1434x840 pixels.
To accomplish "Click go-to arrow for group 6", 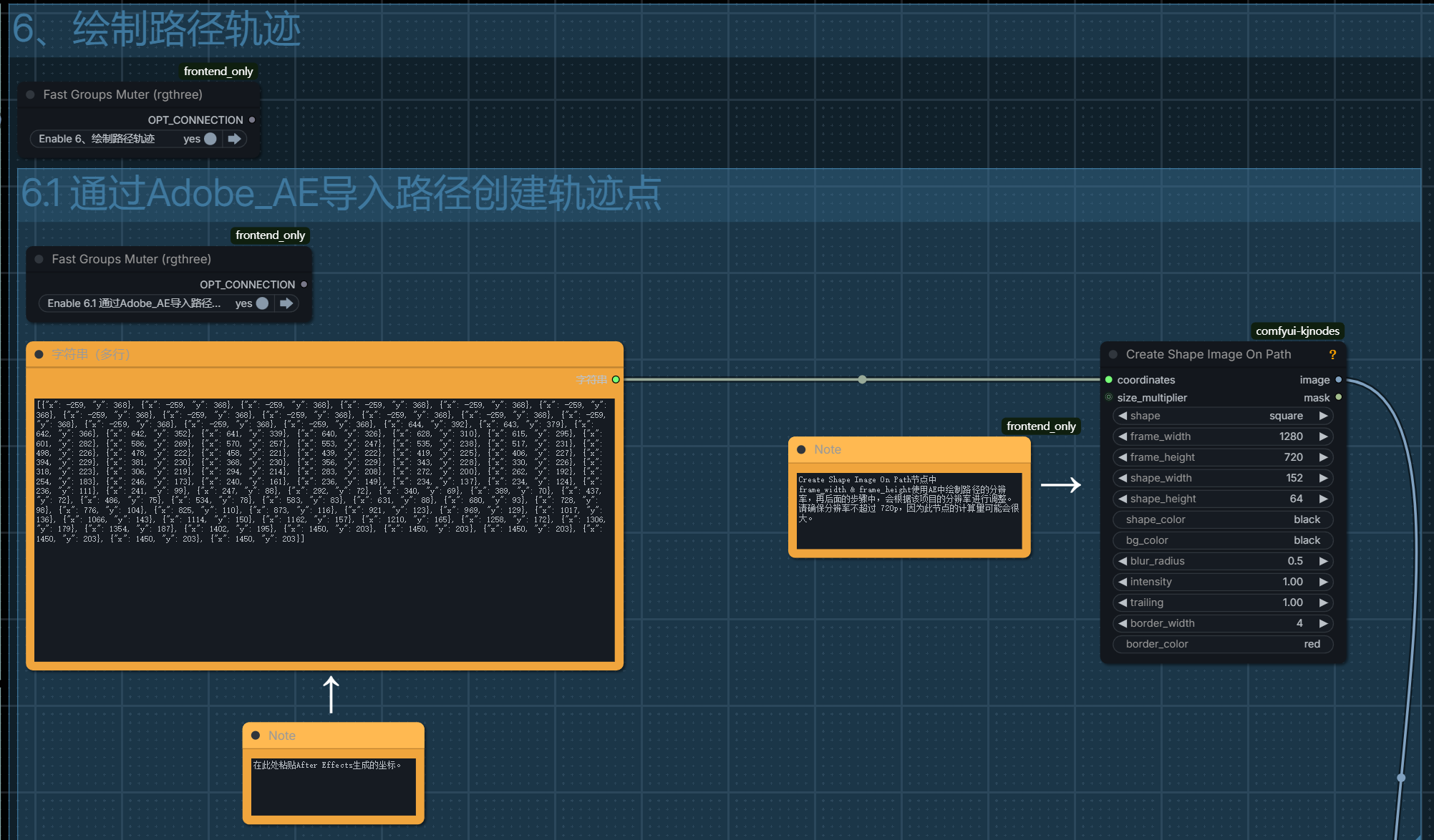I will [234, 139].
